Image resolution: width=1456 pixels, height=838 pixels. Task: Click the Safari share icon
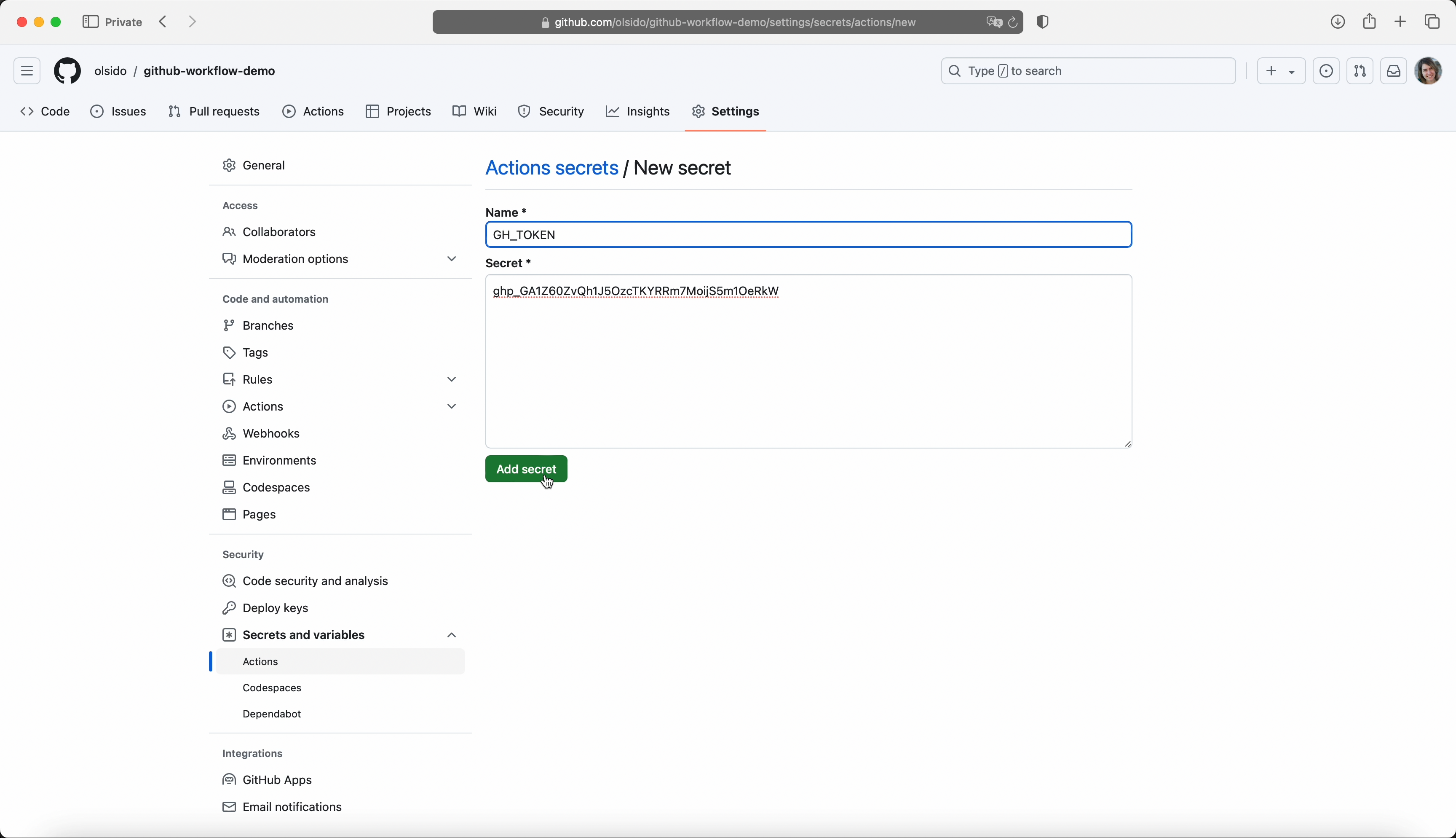[x=1370, y=22]
